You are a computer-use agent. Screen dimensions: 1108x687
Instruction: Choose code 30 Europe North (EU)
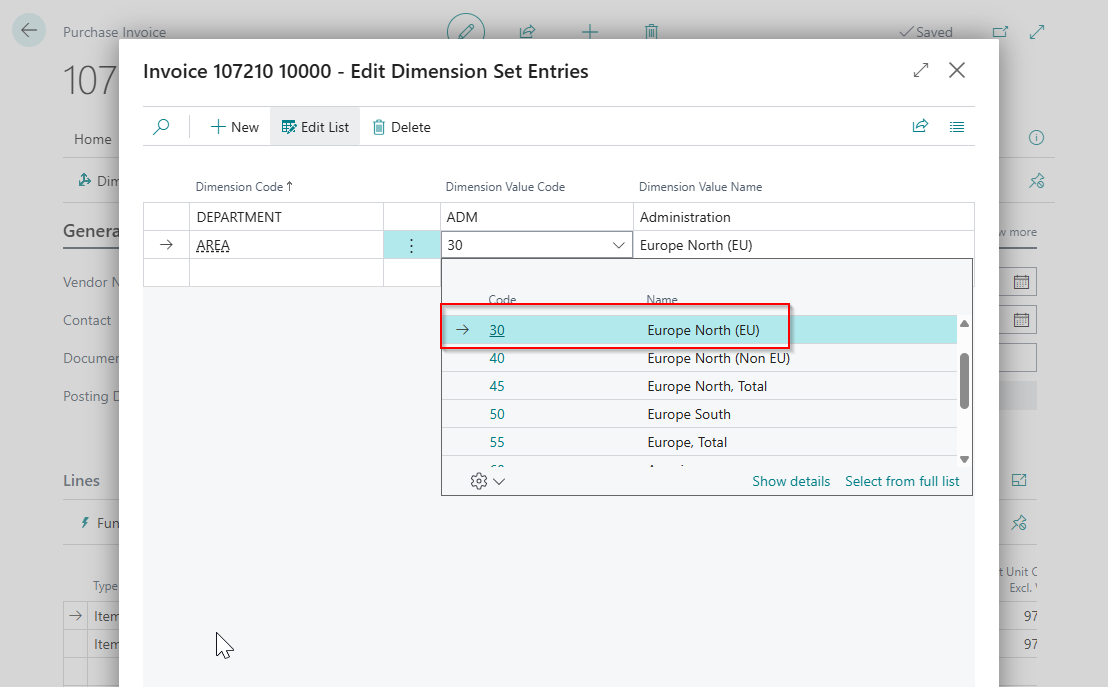coord(699,330)
